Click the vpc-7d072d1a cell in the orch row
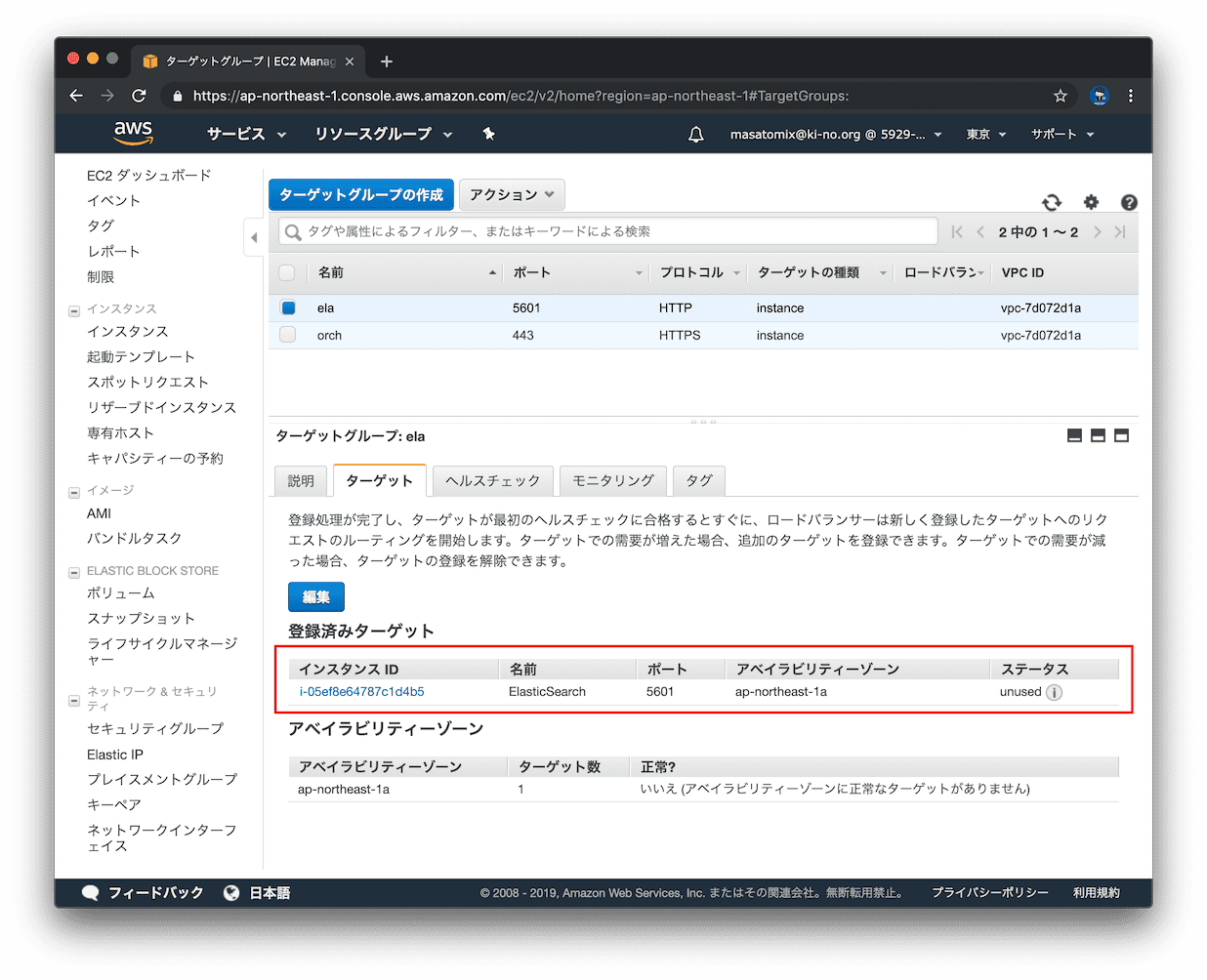The height and width of the screenshot is (980, 1207). (x=1041, y=335)
